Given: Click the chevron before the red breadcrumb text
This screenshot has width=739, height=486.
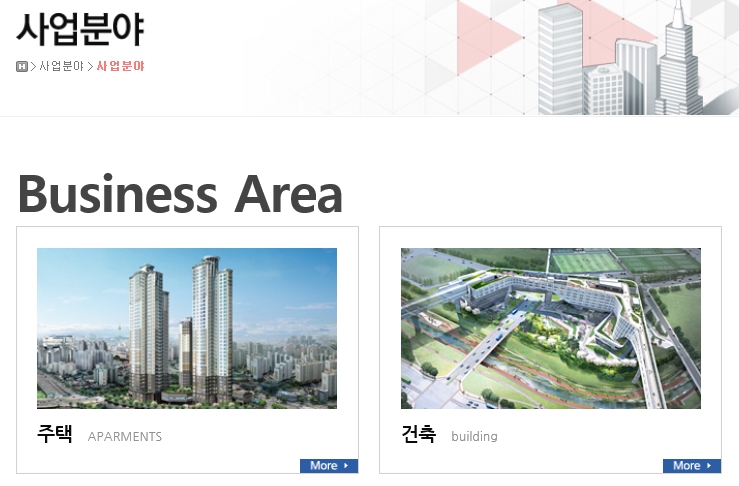Looking at the screenshot, I should 90,66.
